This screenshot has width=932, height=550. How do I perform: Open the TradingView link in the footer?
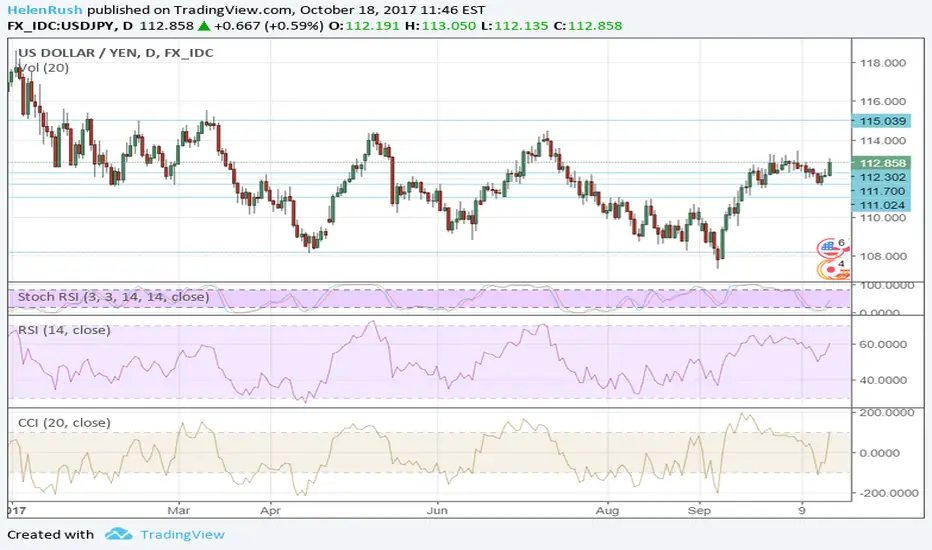coord(182,535)
